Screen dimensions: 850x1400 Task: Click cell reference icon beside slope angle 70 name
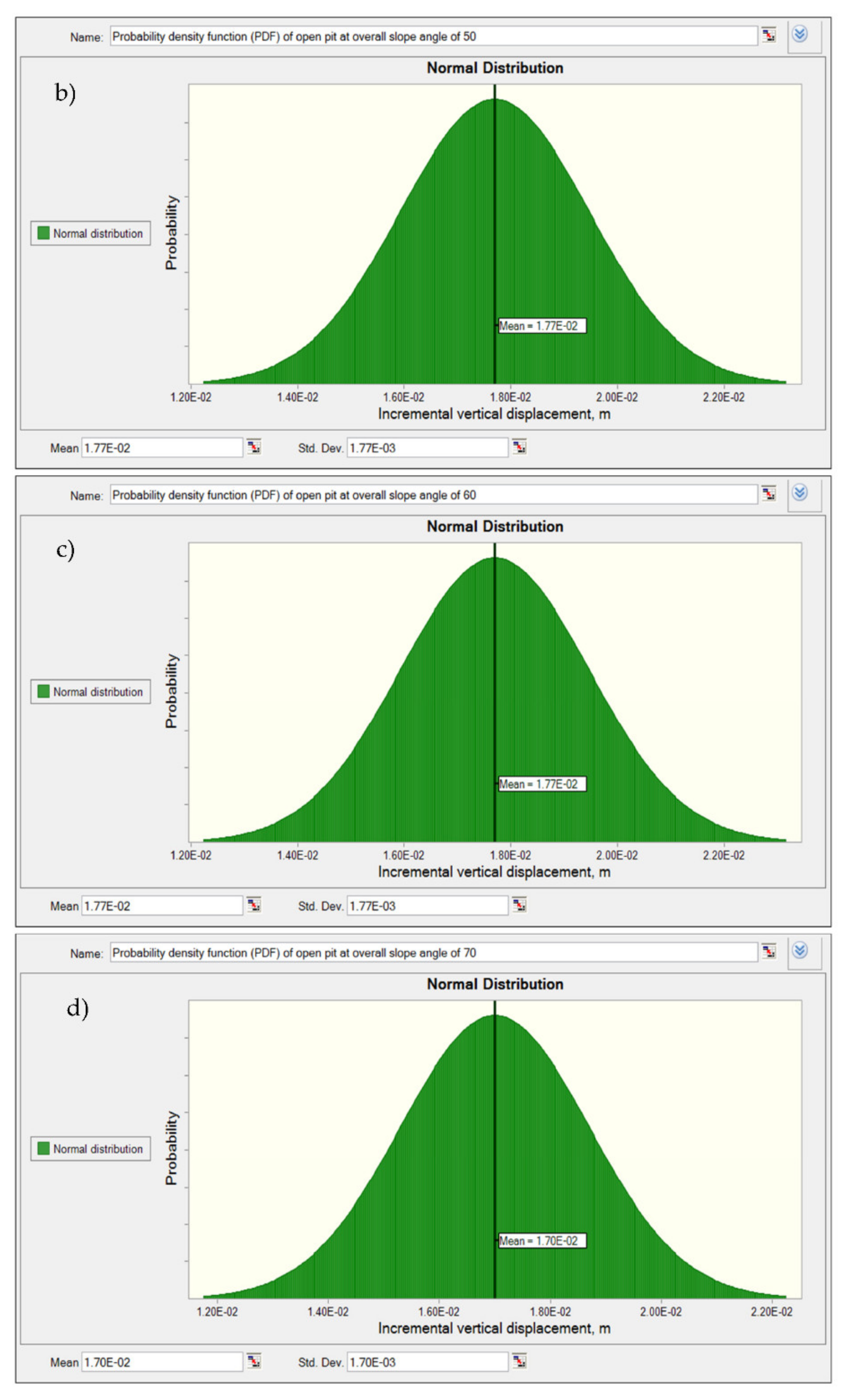[x=769, y=951]
